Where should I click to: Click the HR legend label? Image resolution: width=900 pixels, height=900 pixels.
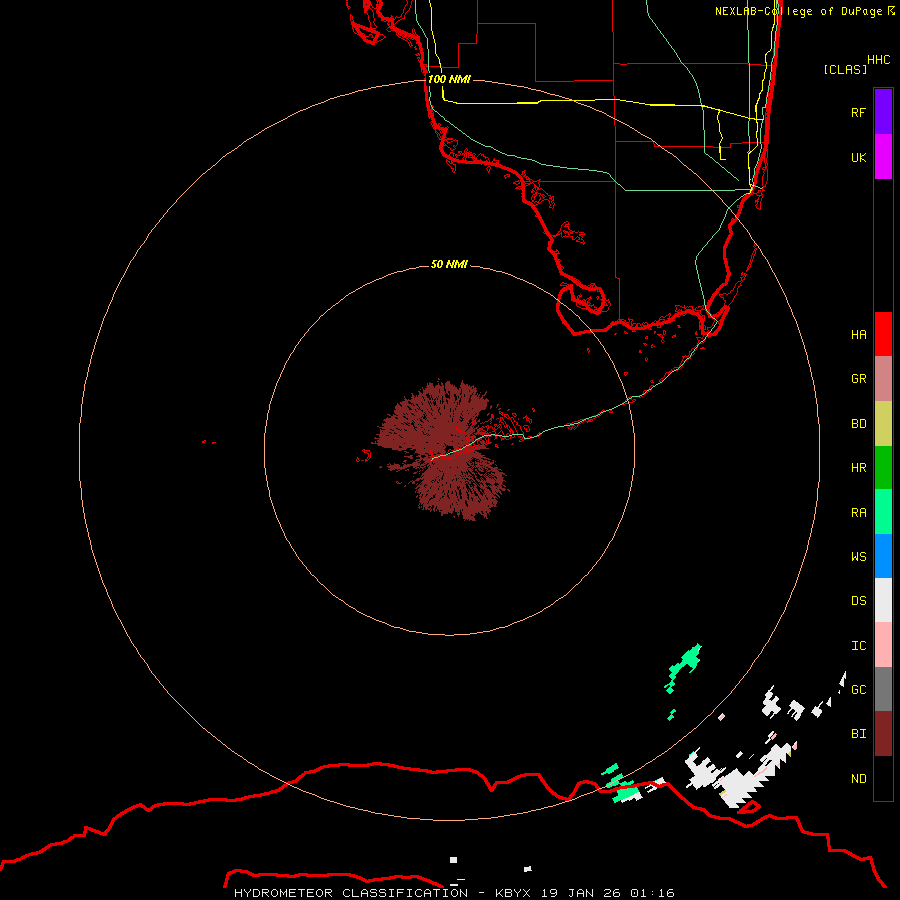pos(858,468)
